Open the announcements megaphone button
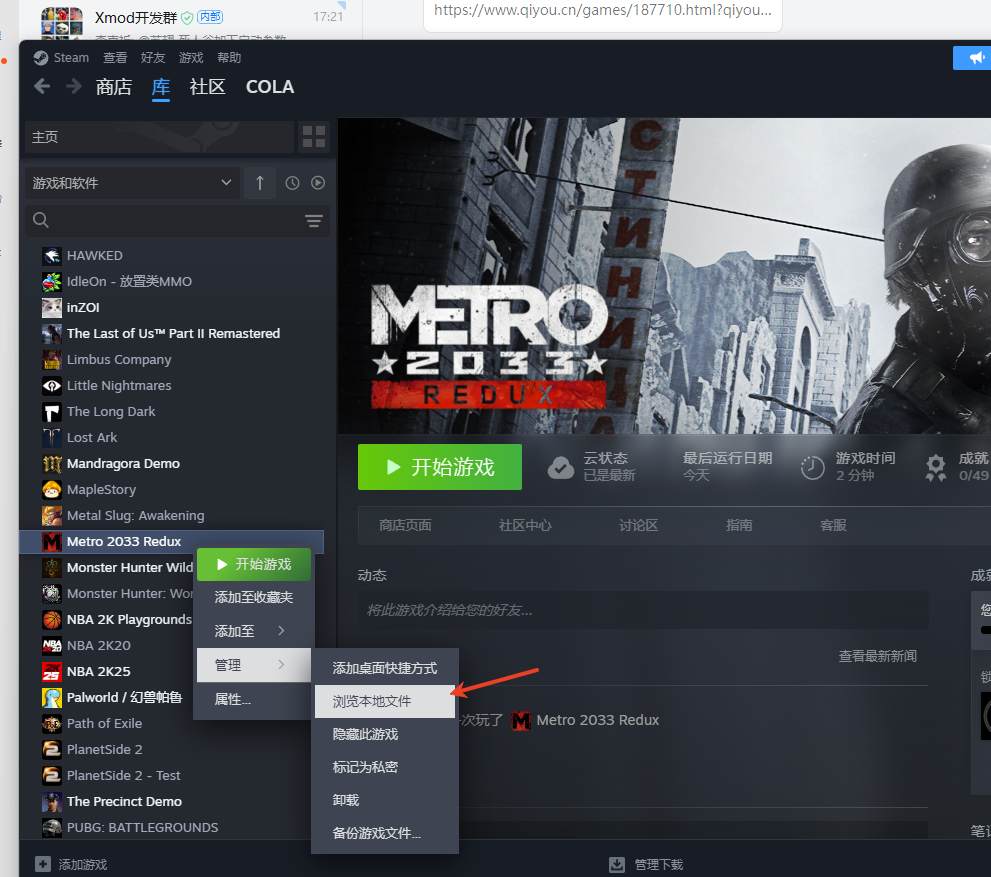This screenshot has height=877, width=991. click(x=976, y=58)
